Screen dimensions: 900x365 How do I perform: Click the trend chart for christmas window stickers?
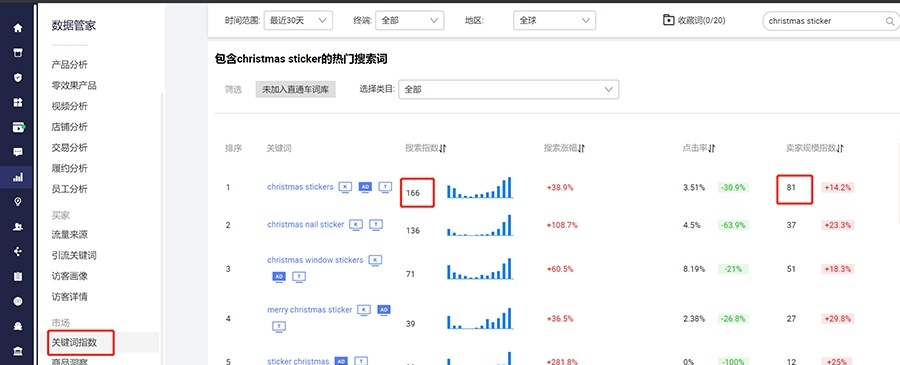click(480, 269)
